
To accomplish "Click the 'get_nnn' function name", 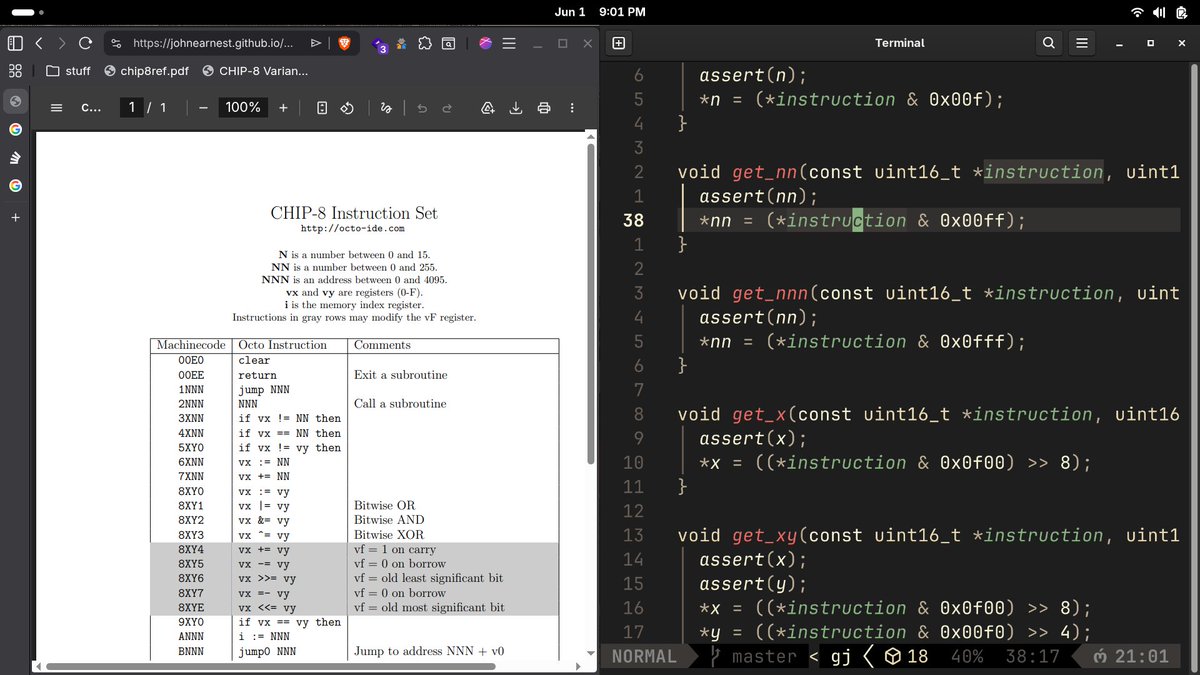I will pos(769,293).
